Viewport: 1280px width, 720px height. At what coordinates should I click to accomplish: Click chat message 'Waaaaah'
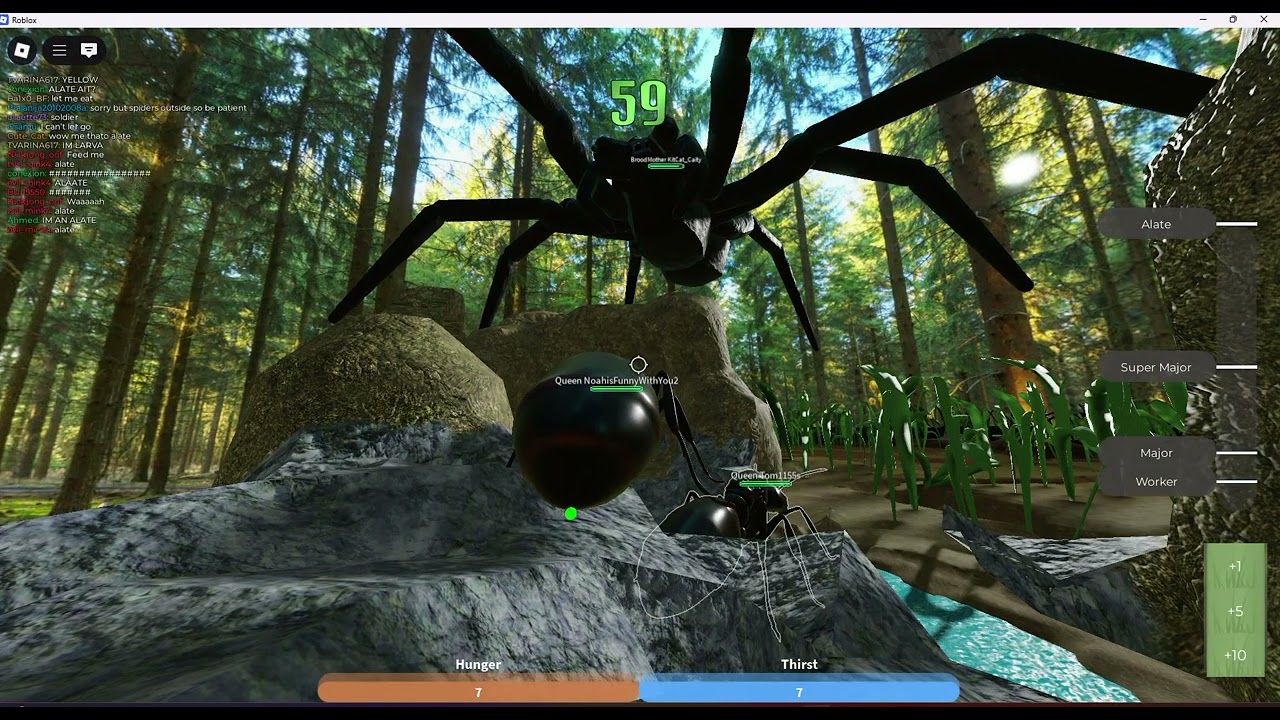point(85,201)
